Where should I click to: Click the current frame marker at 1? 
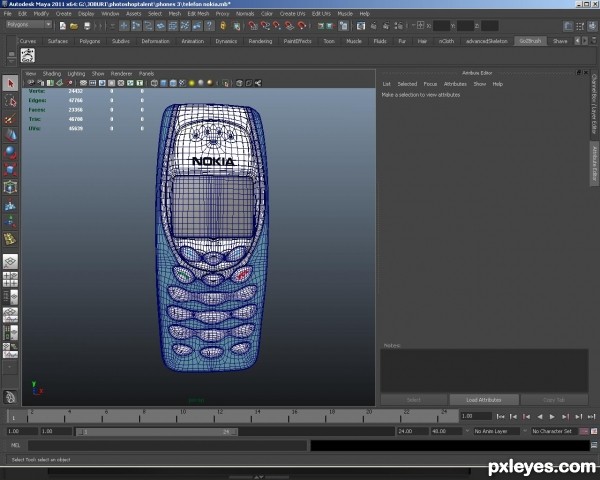point(13,417)
